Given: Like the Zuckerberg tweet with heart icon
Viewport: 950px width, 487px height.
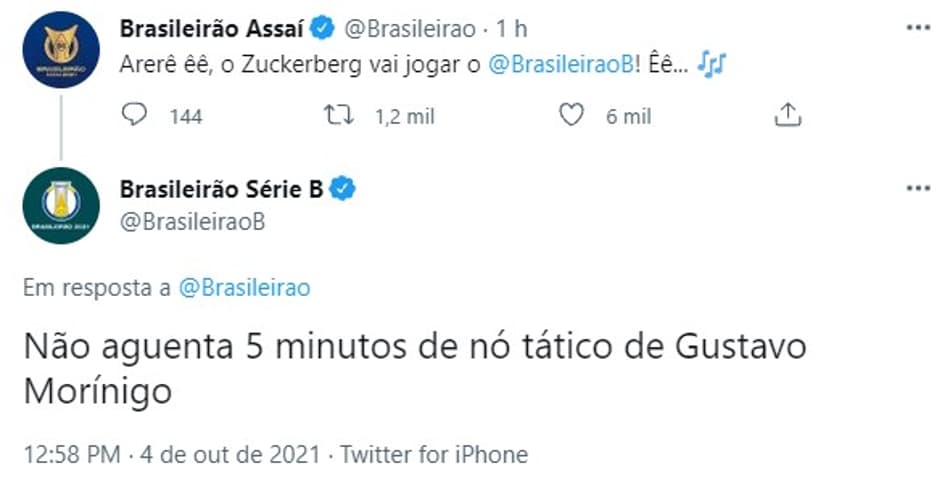Looking at the screenshot, I should tap(571, 114).
